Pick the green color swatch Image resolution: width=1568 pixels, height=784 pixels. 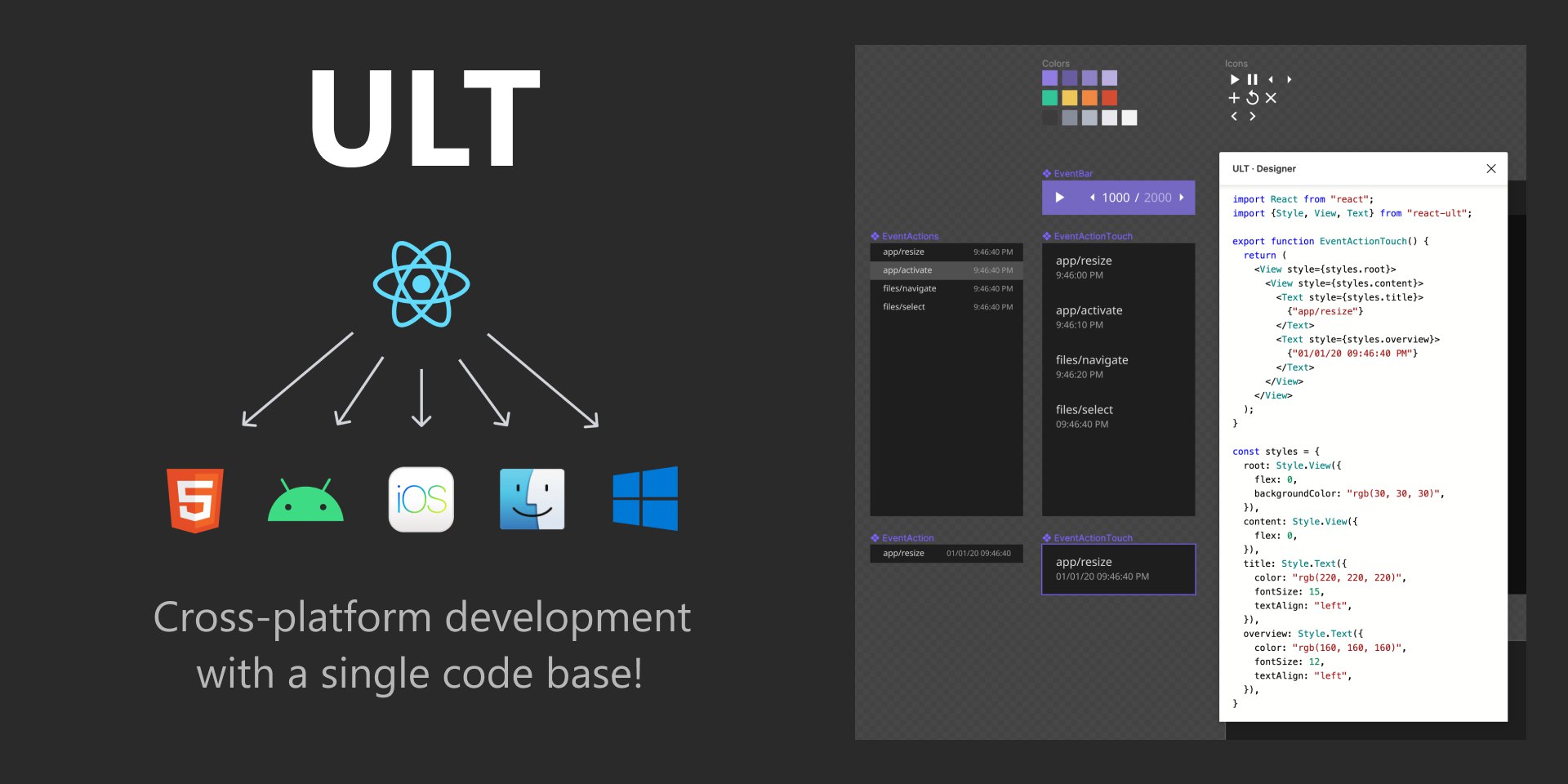point(1050,98)
